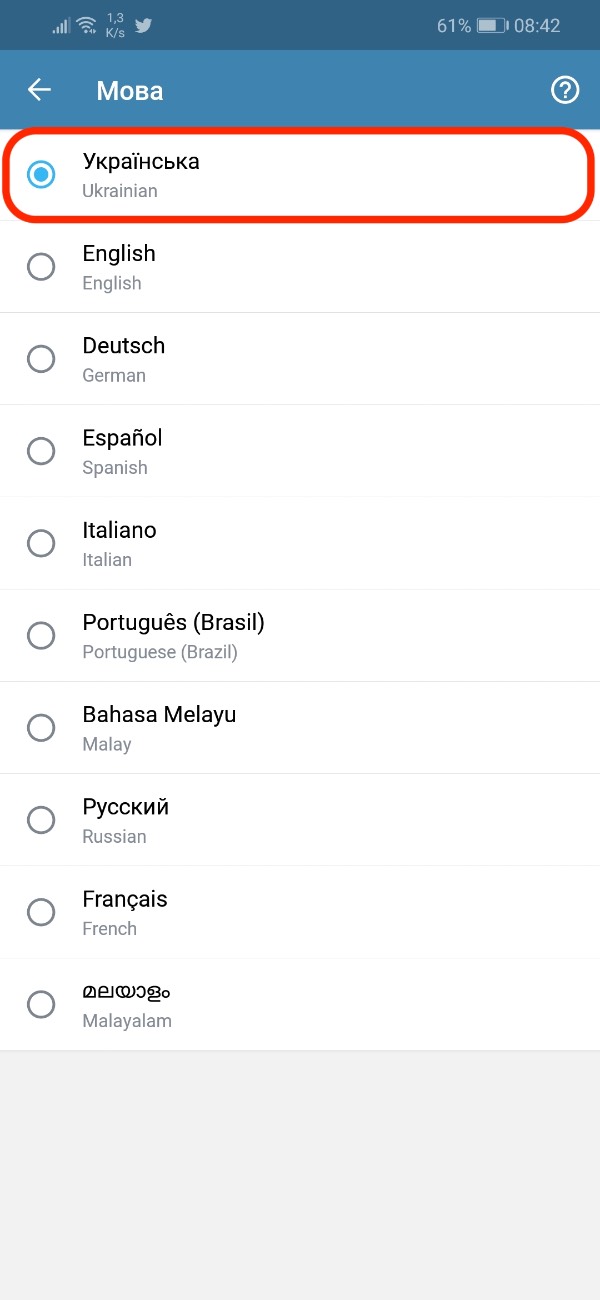Choose the Malayalam radio button
The image size is (600, 1300).
click(x=41, y=1004)
